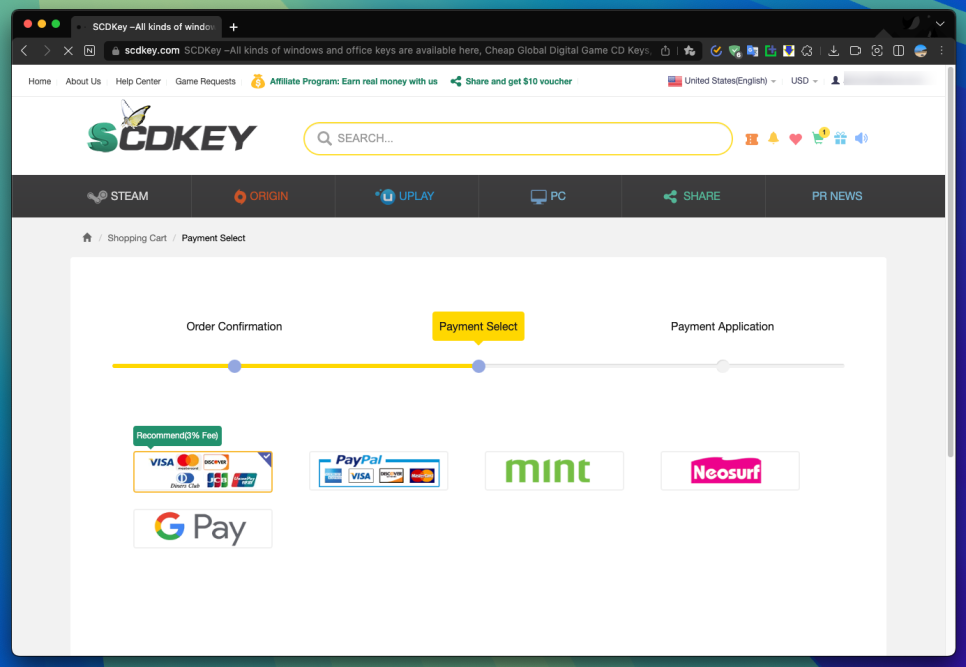Toggle the browser sidebar panel icon
This screenshot has height=667, width=966.
[x=898, y=51]
